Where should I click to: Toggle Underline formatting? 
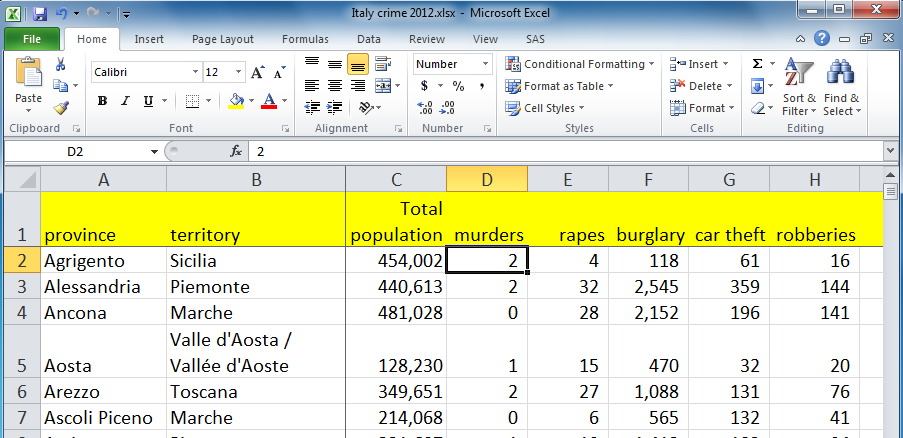[x=148, y=101]
